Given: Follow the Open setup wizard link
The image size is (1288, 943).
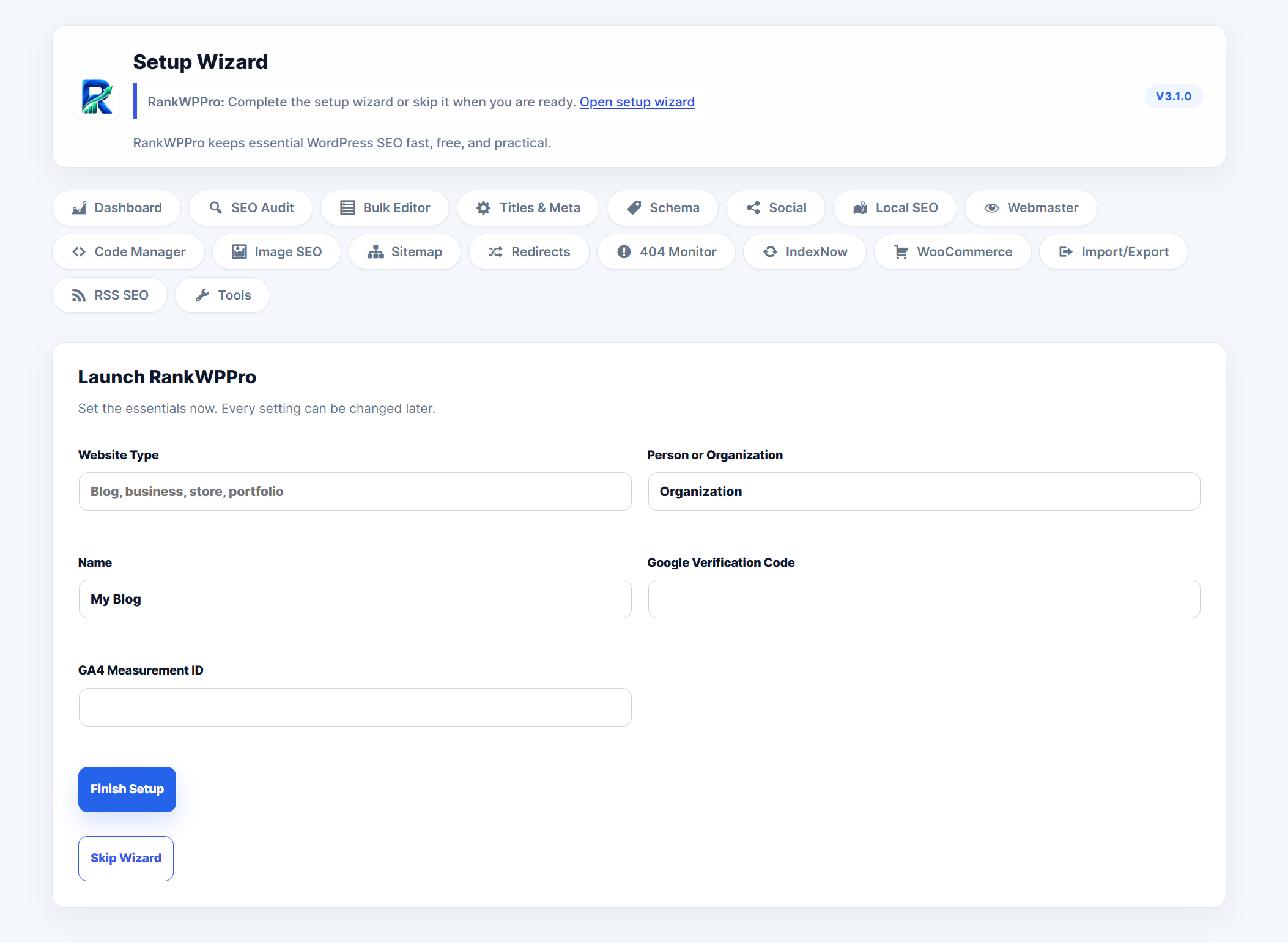Looking at the screenshot, I should pyautogui.click(x=637, y=102).
